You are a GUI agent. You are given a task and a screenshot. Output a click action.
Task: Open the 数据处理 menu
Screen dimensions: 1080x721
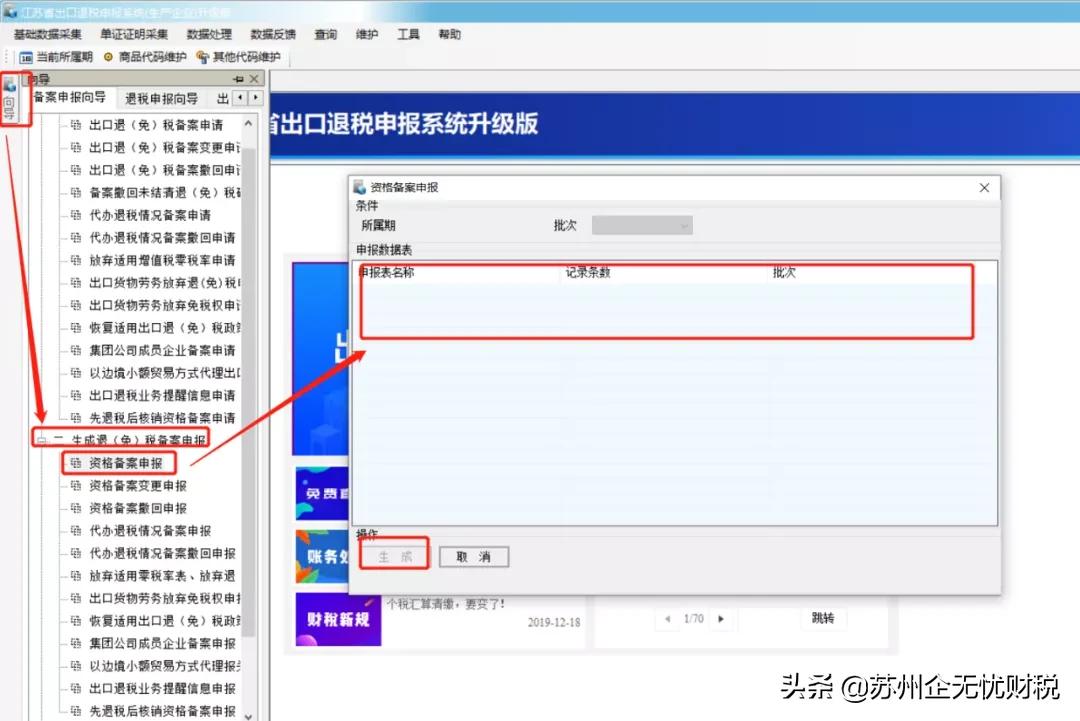pyautogui.click(x=209, y=33)
